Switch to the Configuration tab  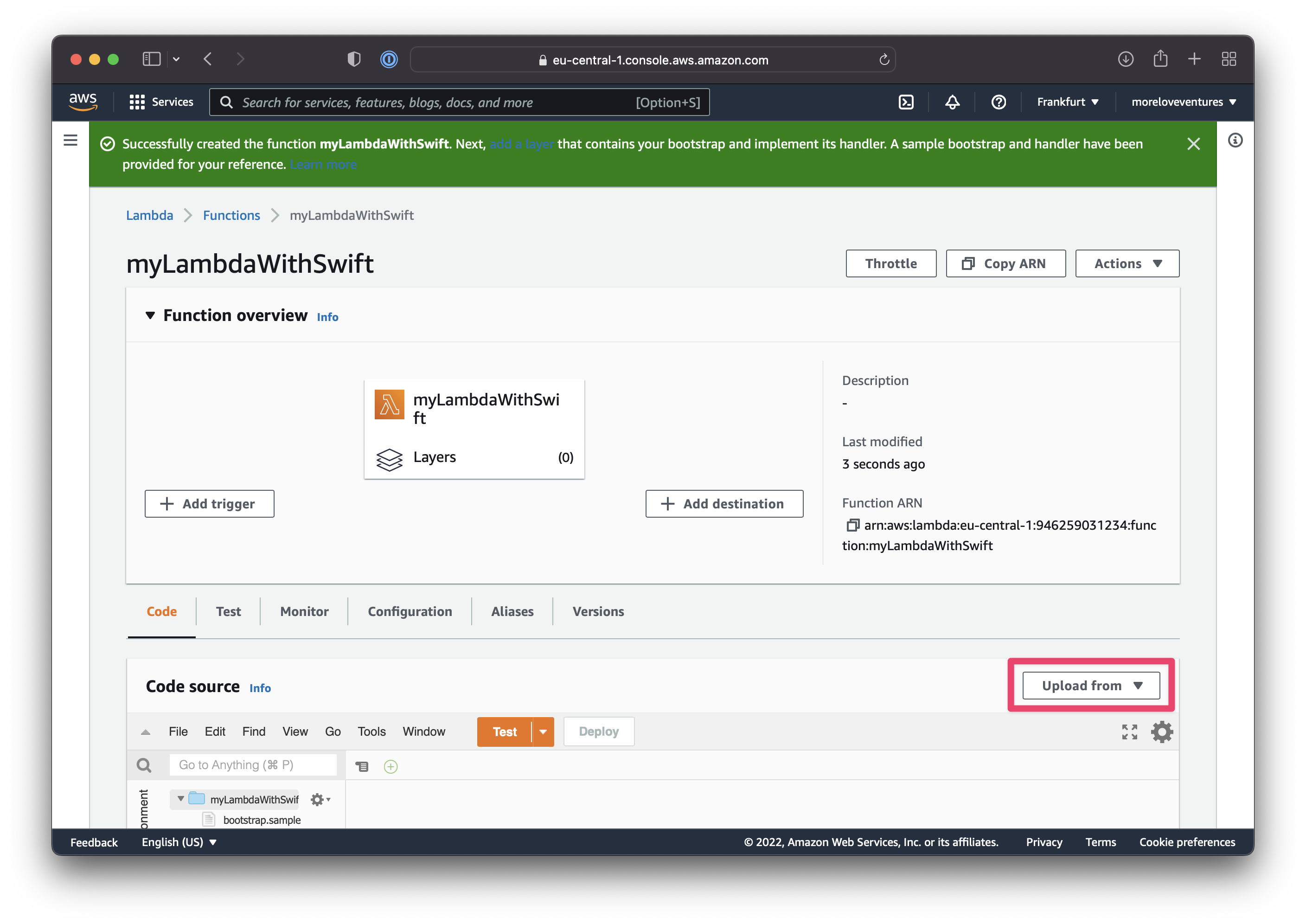[410, 611]
